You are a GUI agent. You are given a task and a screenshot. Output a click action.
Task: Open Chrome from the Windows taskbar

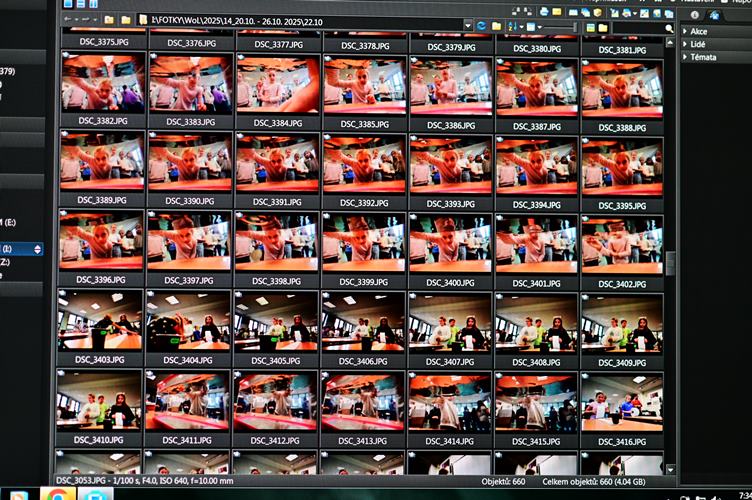coord(58,493)
